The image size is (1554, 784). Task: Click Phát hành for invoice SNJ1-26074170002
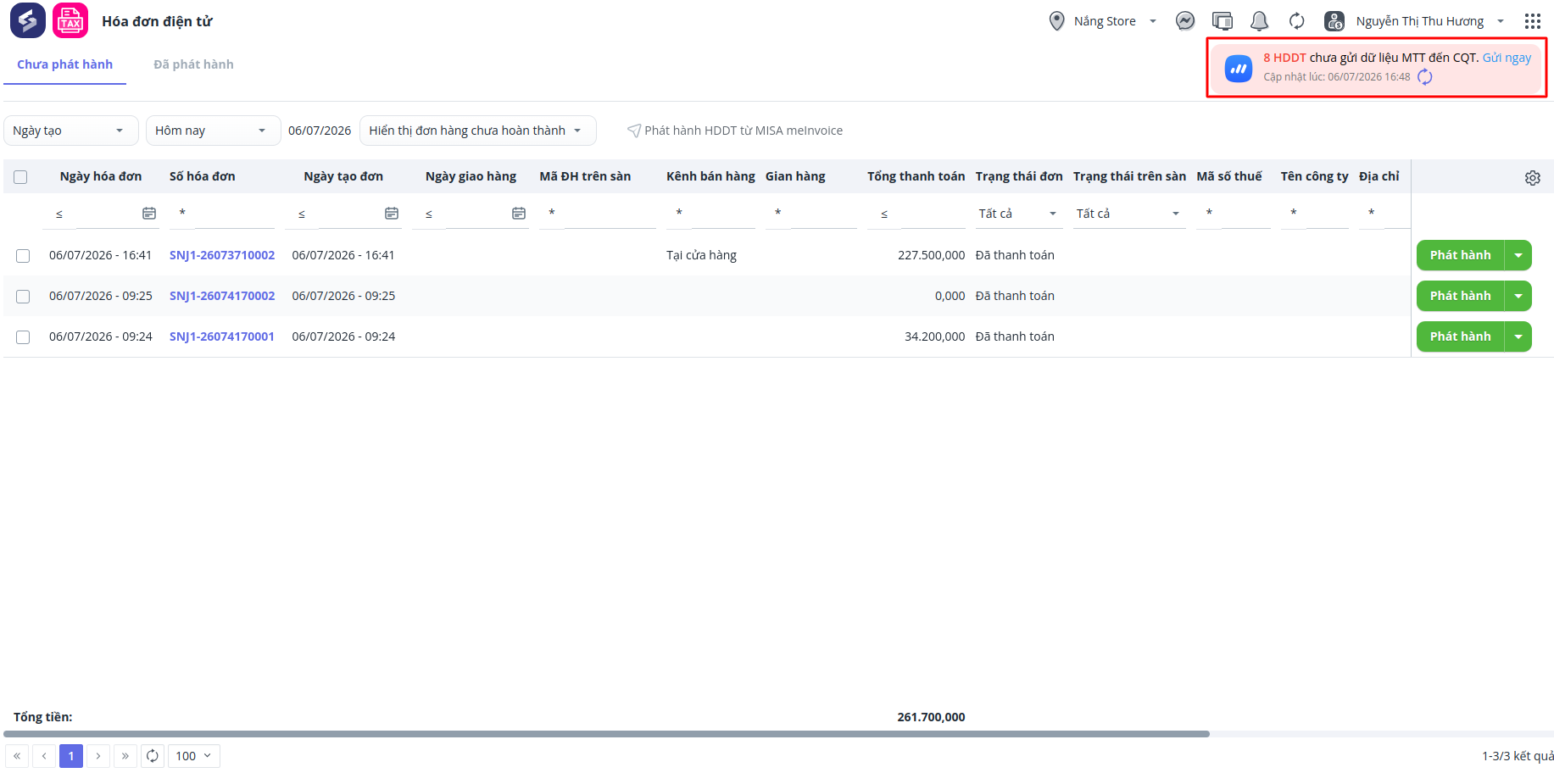pyautogui.click(x=1460, y=296)
